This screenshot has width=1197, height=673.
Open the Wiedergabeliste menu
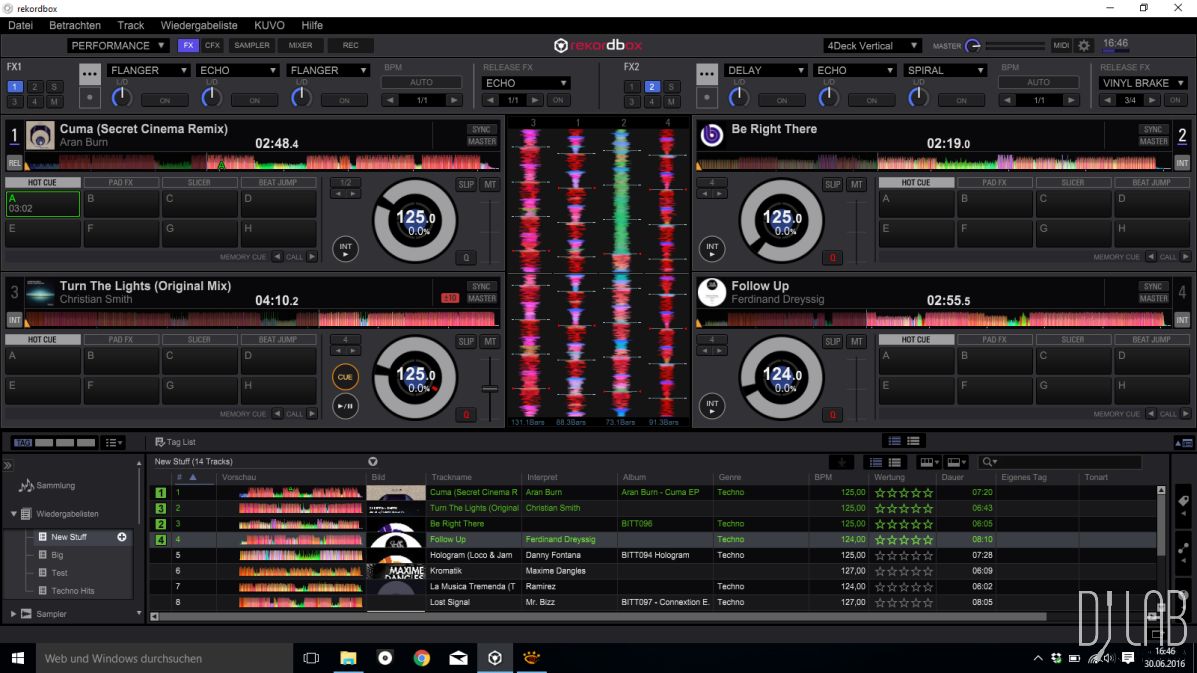[x=199, y=25]
